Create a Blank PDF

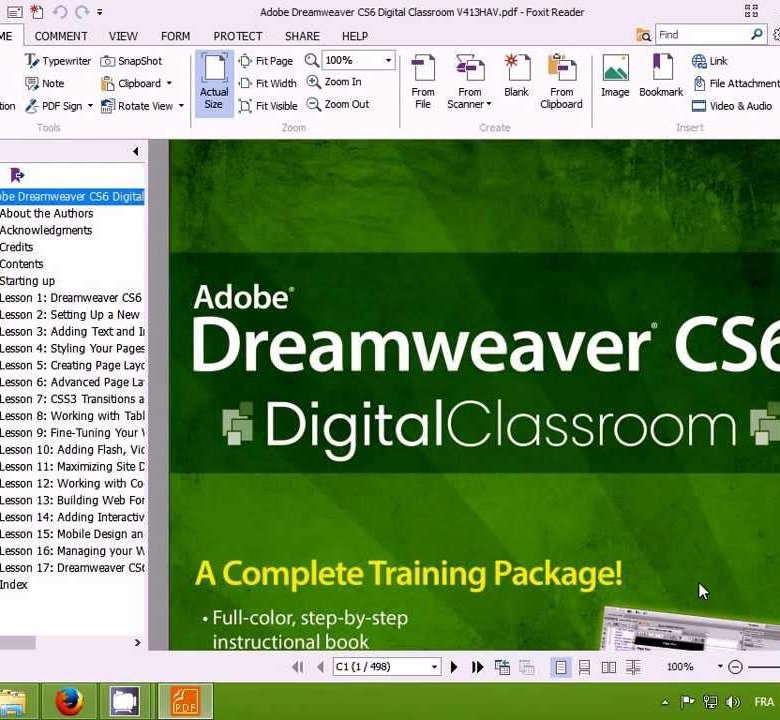click(x=516, y=76)
